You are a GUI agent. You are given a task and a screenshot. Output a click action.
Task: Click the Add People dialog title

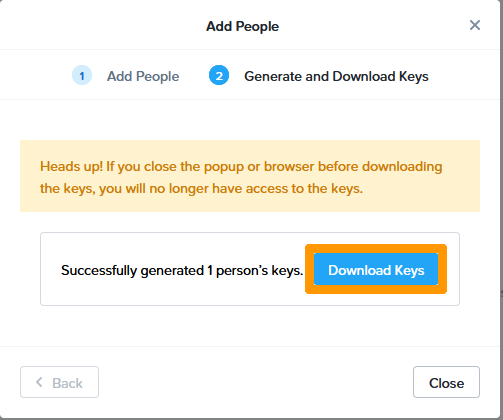[242, 26]
